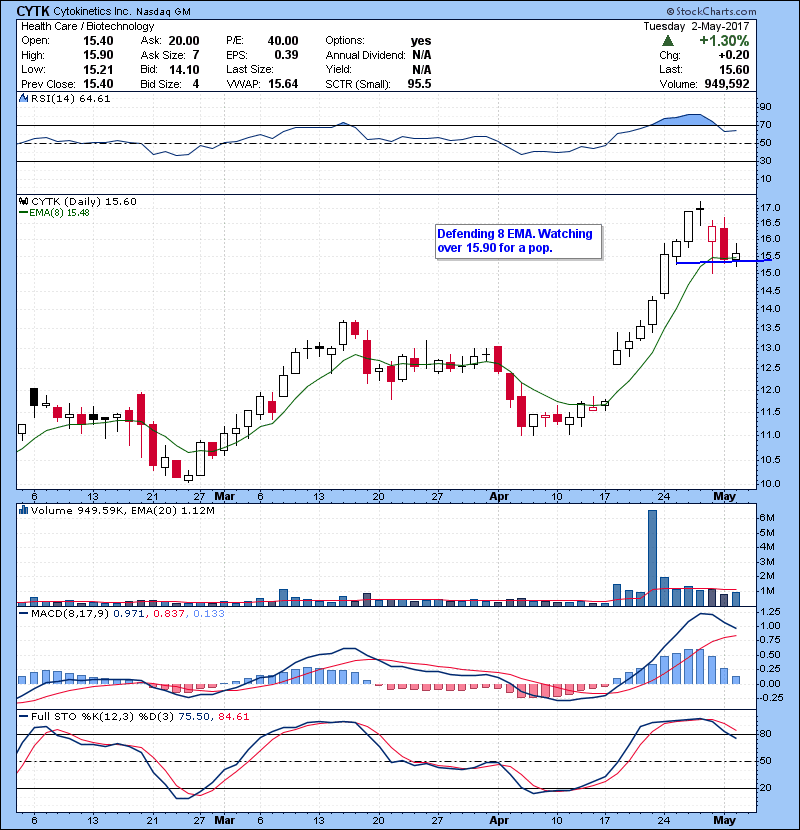Image resolution: width=800 pixels, height=830 pixels.
Task: Click the High value 15.90
Action: coord(98,55)
